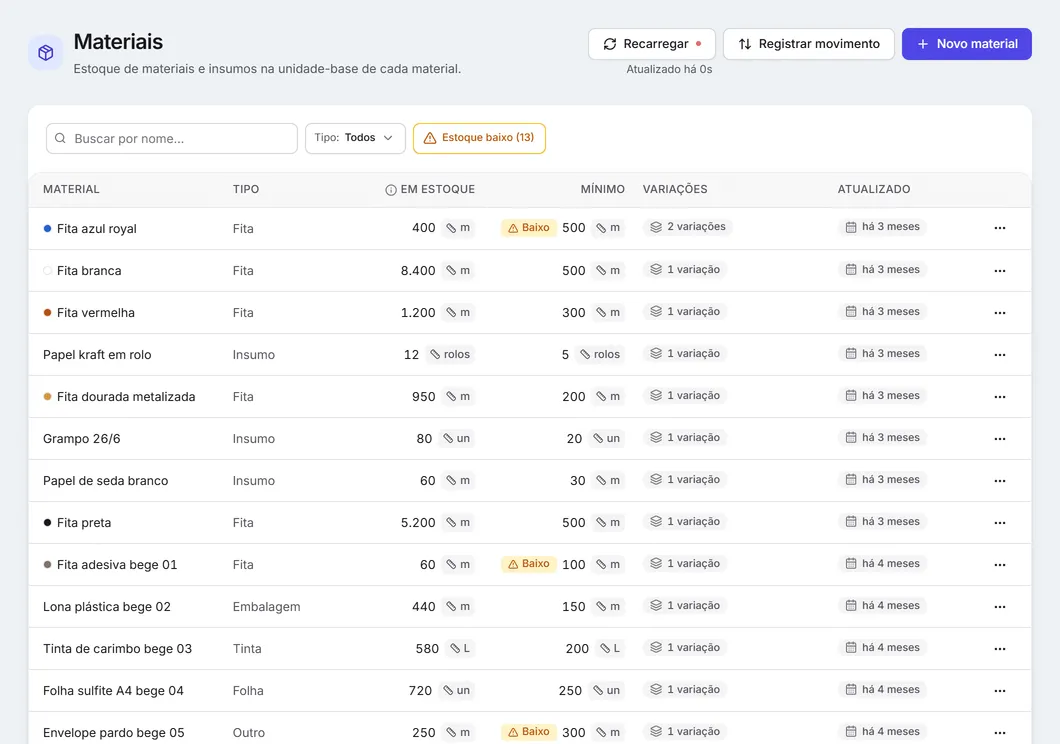Open the actions menu for Papel de seda branco

(x=1000, y=480)
